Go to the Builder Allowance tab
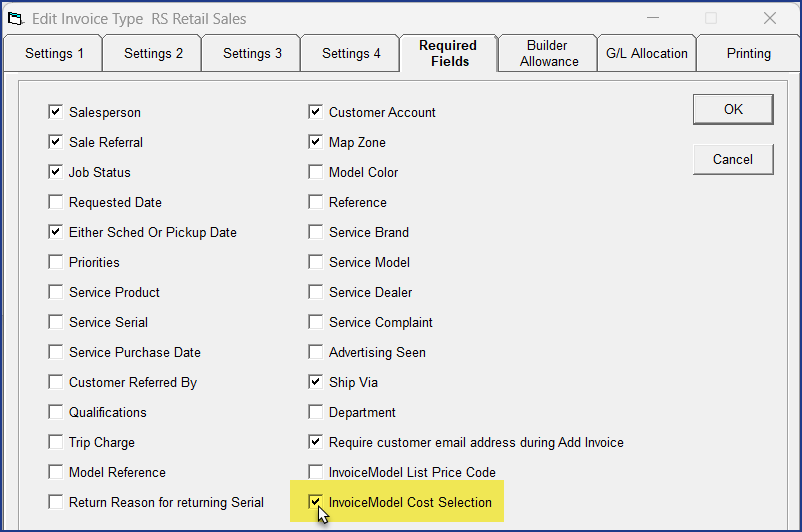 click(x=548, y=54)
